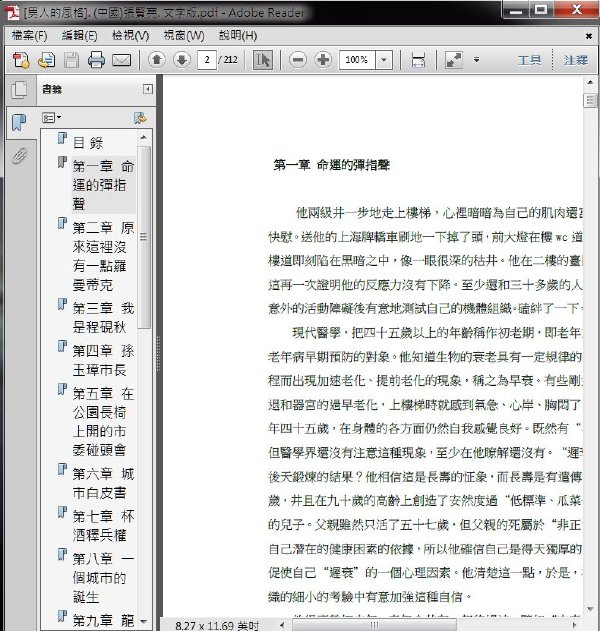The width and height of the screenshot is (600, 631).
Task: Open the 工具 pane
Action: (x=529, y=60)
